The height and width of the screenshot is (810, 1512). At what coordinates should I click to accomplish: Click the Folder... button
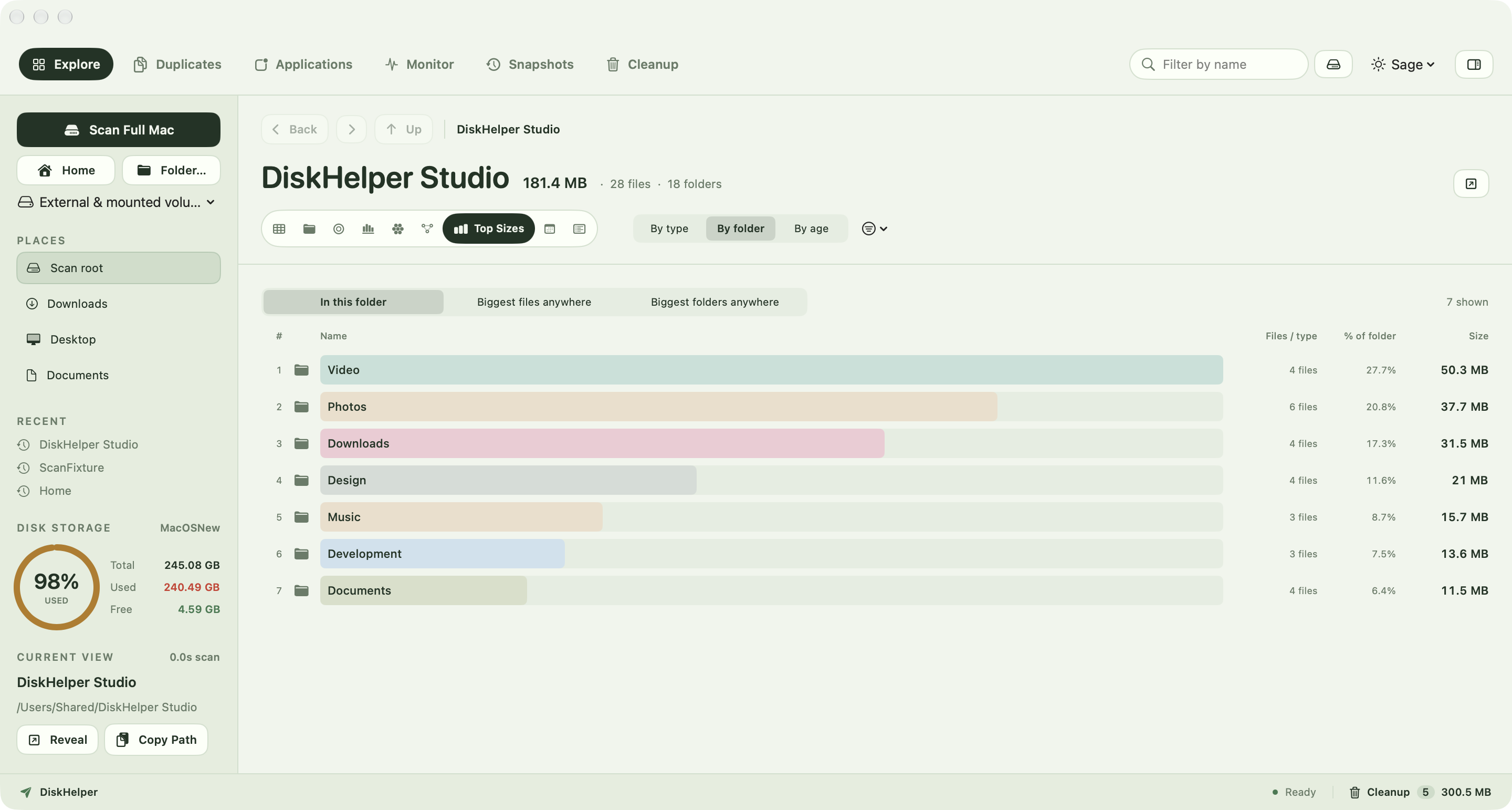(171, 170)
